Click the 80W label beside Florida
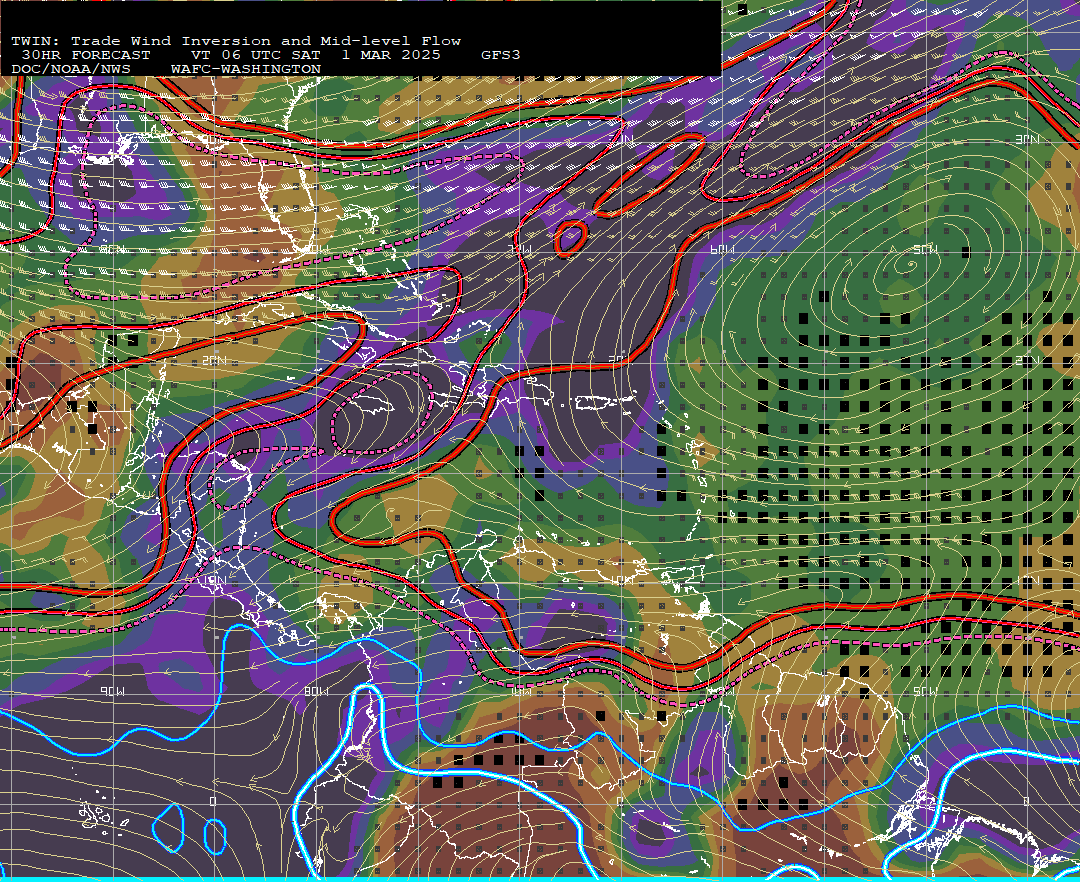 point(315,249)
